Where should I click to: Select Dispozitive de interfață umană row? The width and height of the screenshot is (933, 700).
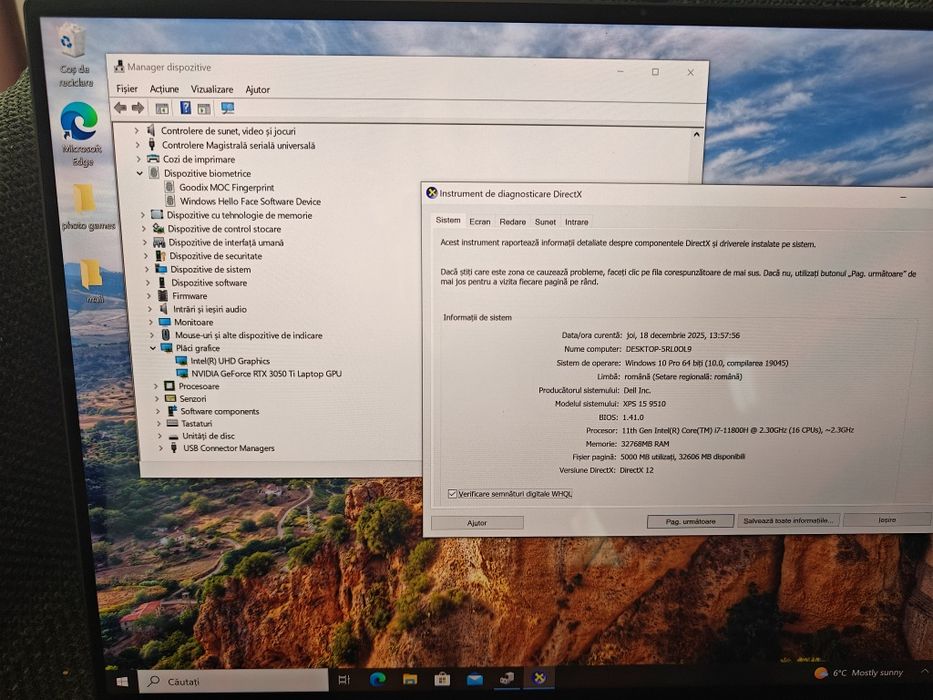[226, 242]
